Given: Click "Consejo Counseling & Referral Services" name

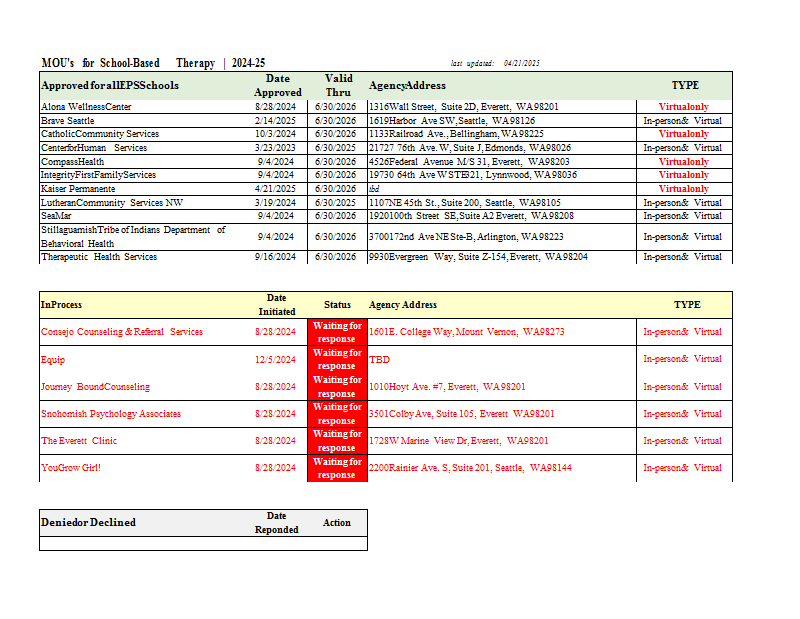Looking at the screenshot, I should (122, 332).
